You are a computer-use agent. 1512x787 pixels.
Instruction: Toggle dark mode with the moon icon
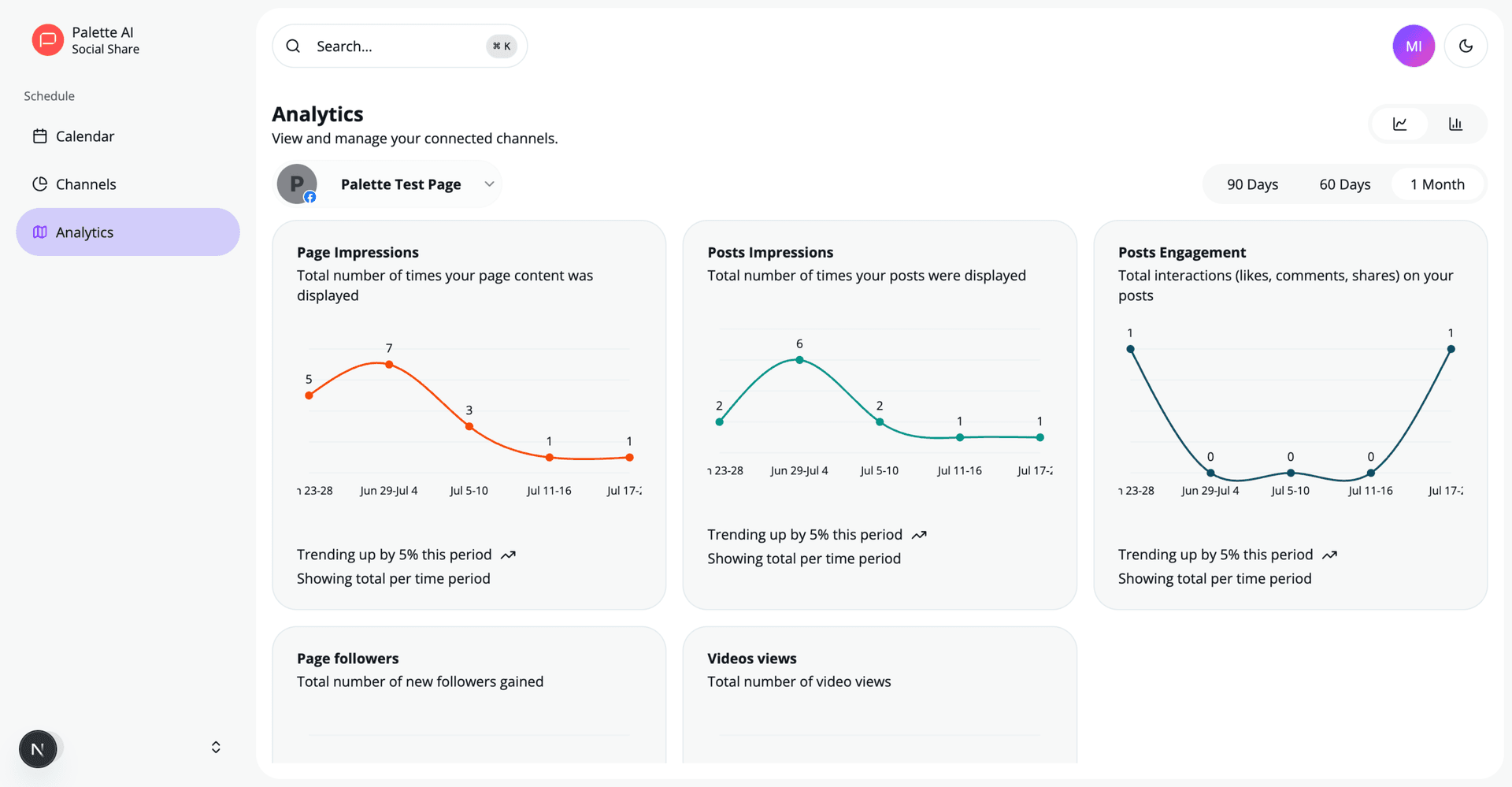(1466, 46)
